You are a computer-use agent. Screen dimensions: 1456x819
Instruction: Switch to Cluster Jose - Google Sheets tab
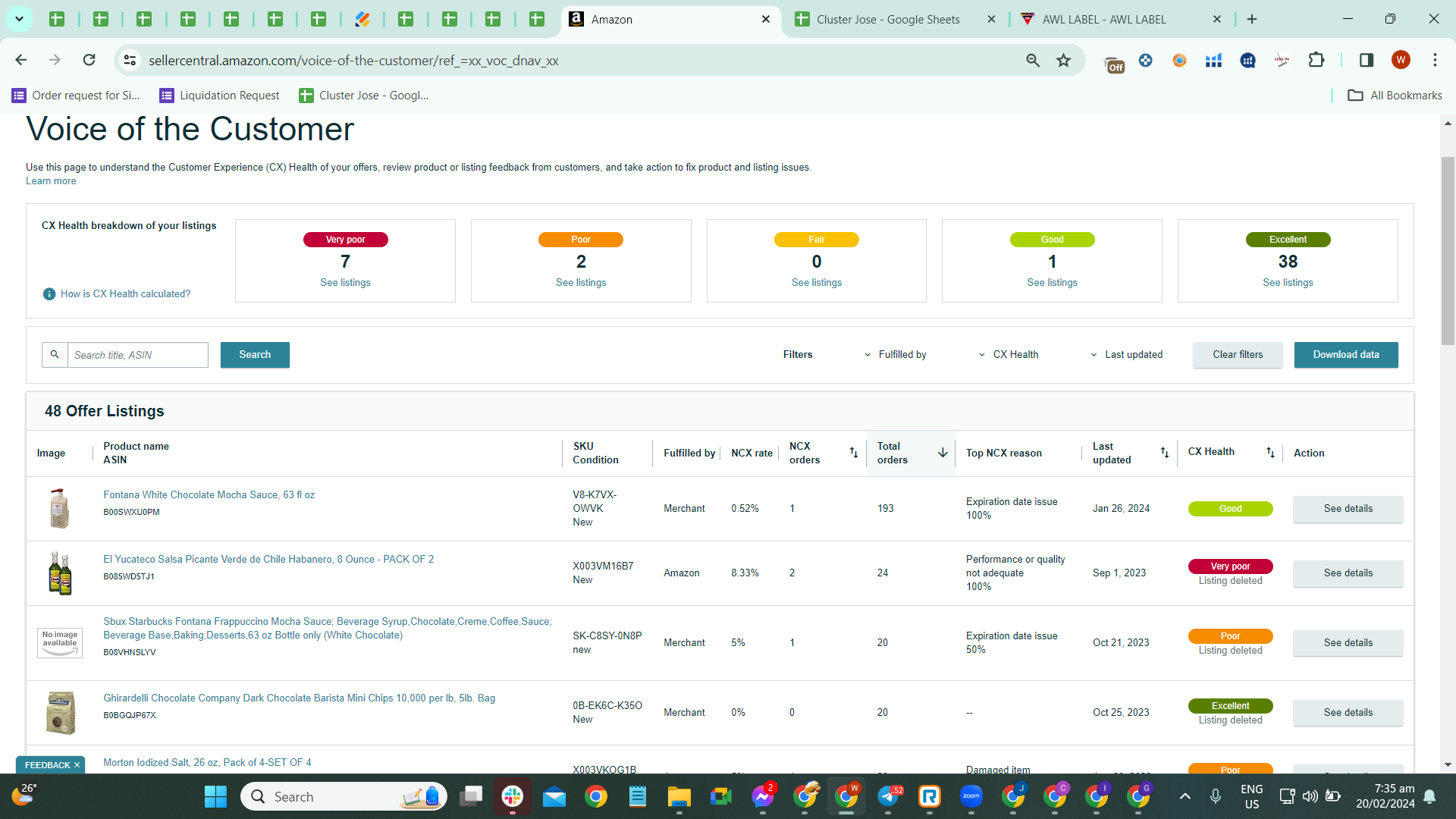point(895,20)
